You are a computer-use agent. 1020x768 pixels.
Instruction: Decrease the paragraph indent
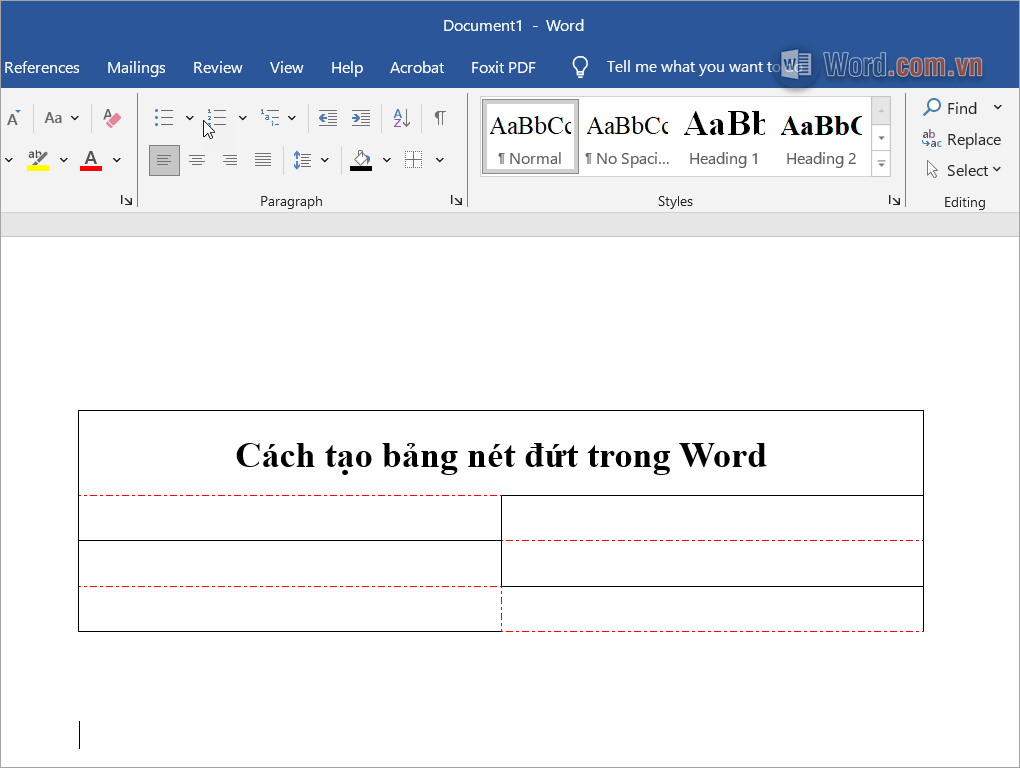[327, 118]
